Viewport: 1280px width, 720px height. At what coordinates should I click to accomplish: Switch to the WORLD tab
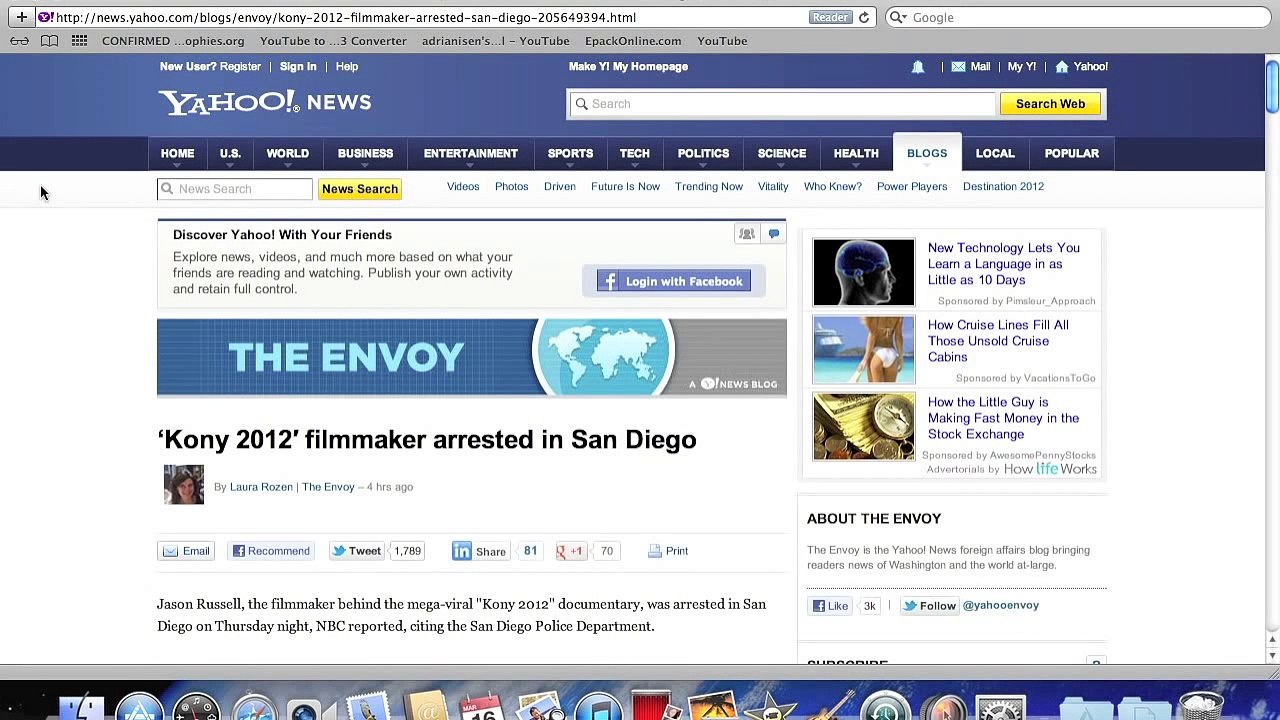287,154
